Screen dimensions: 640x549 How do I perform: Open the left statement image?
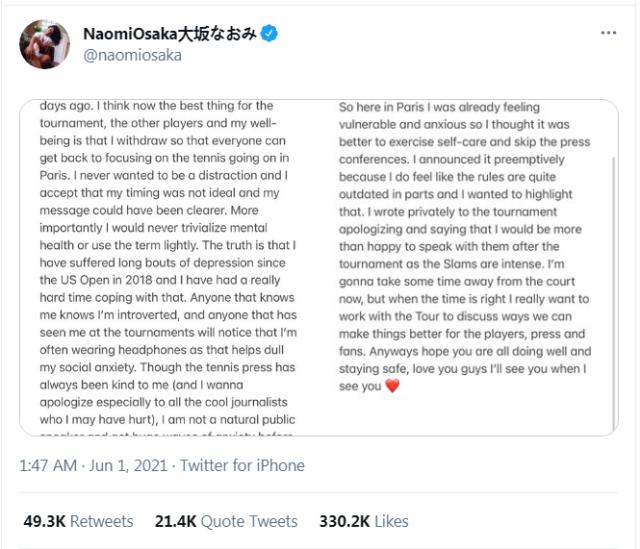tap(171, 267)
